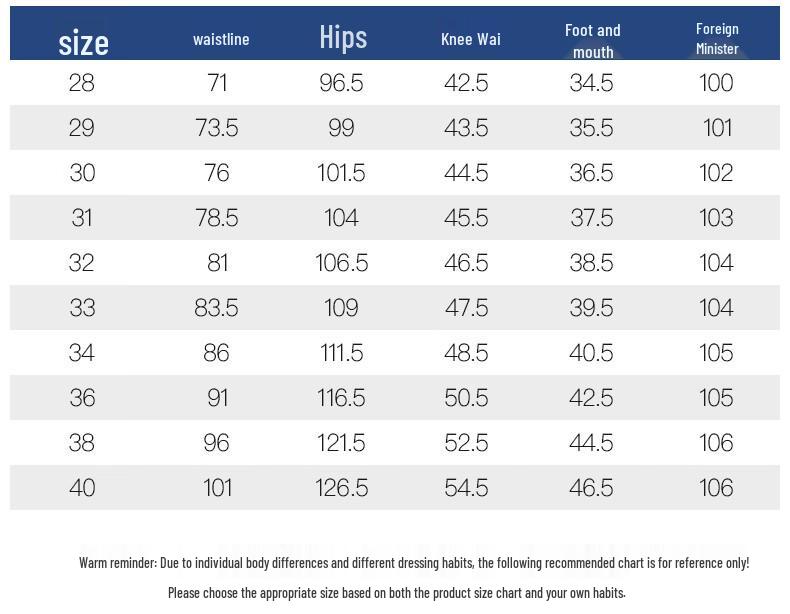Screen dimensions: 790x614
Task: Click the 'Warm reminder' disclaimer text
Action: [414, 563]
